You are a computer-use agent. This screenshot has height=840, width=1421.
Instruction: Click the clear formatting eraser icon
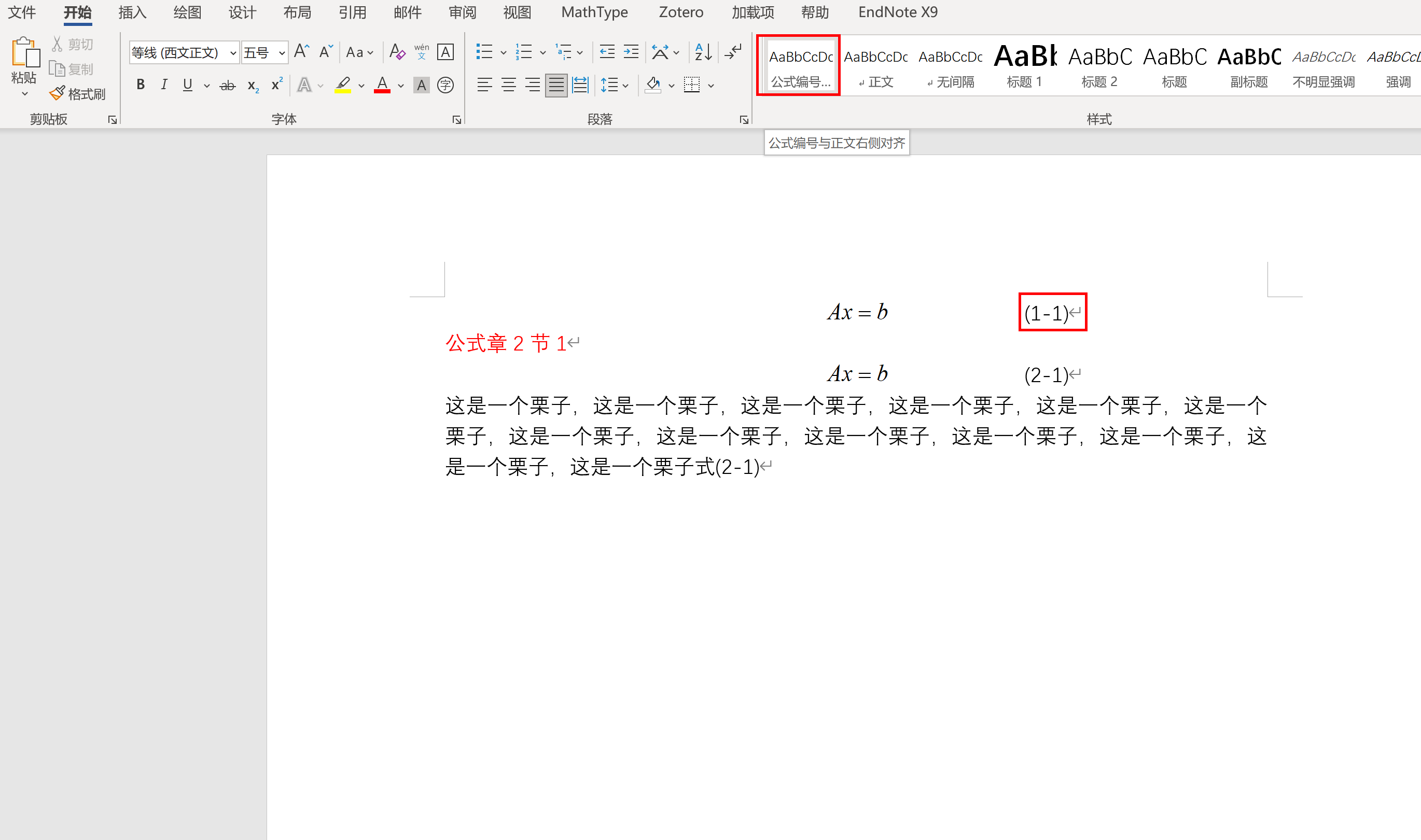click(397, 52)
